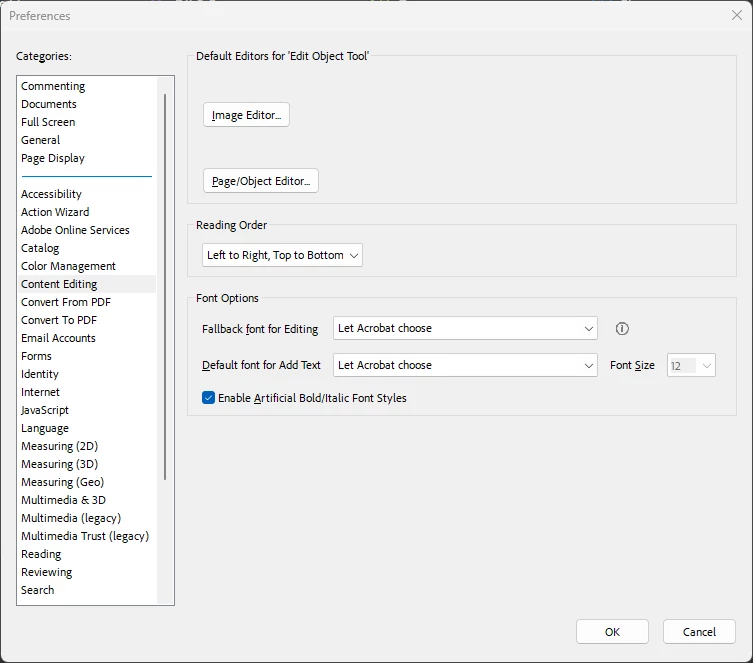The image size is (753, 663).
Task: Choose Multimedia (legacy) category
Action: [87, 518]
